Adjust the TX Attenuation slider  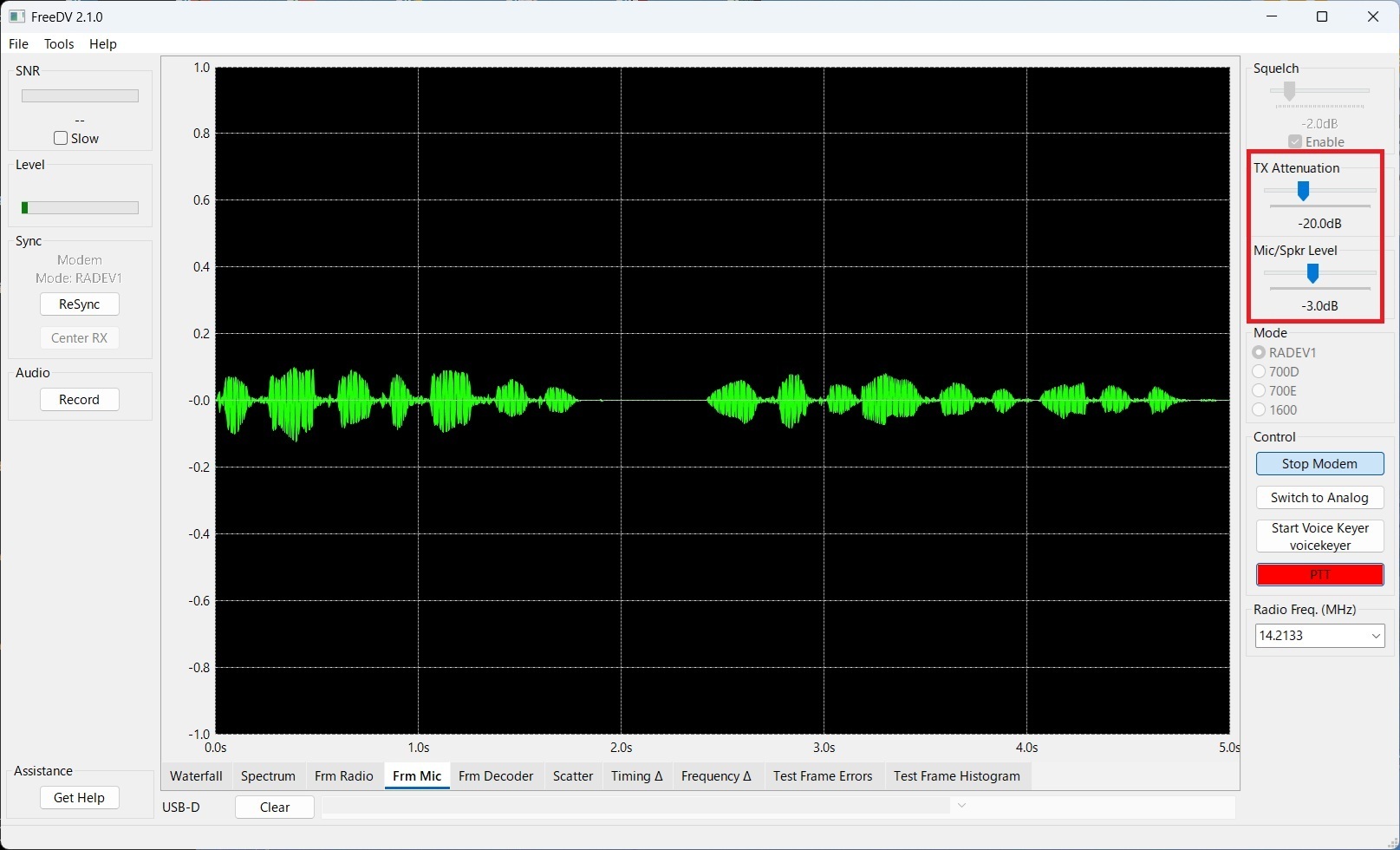(1301, 191)
